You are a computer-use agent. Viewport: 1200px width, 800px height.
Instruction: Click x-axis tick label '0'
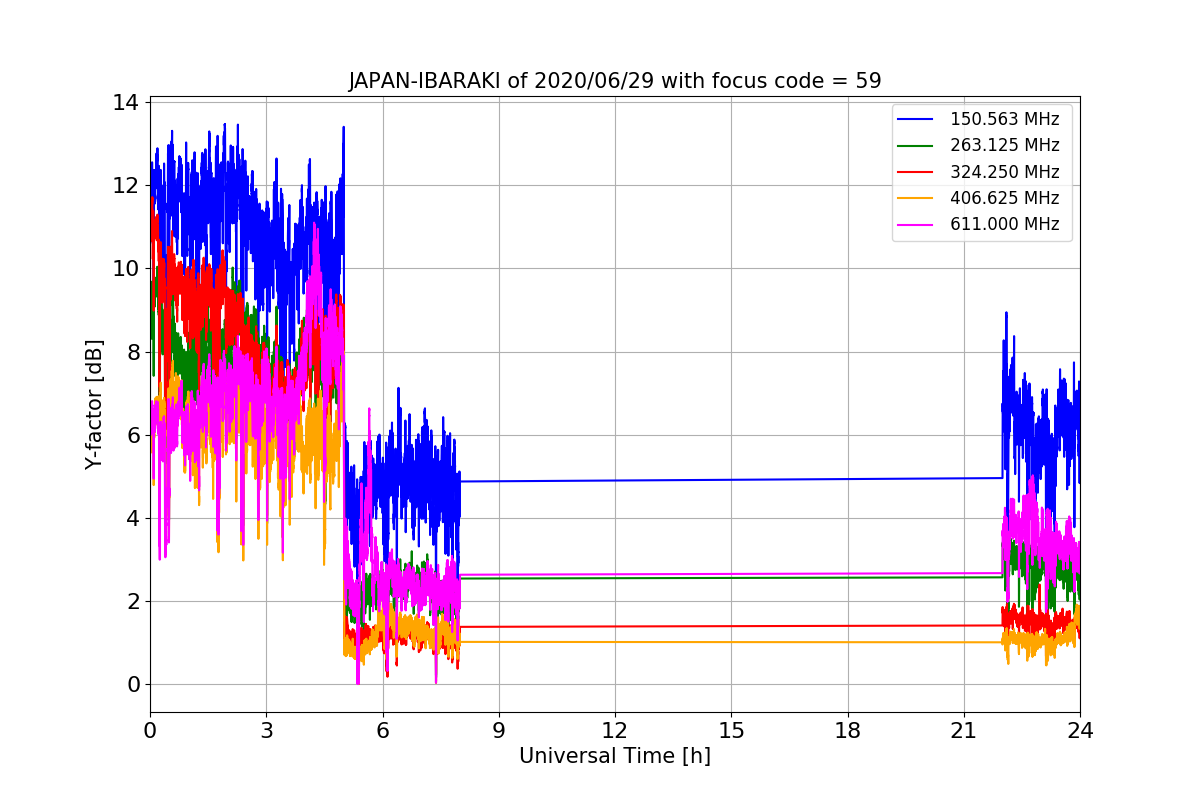(x=150, y=730)
